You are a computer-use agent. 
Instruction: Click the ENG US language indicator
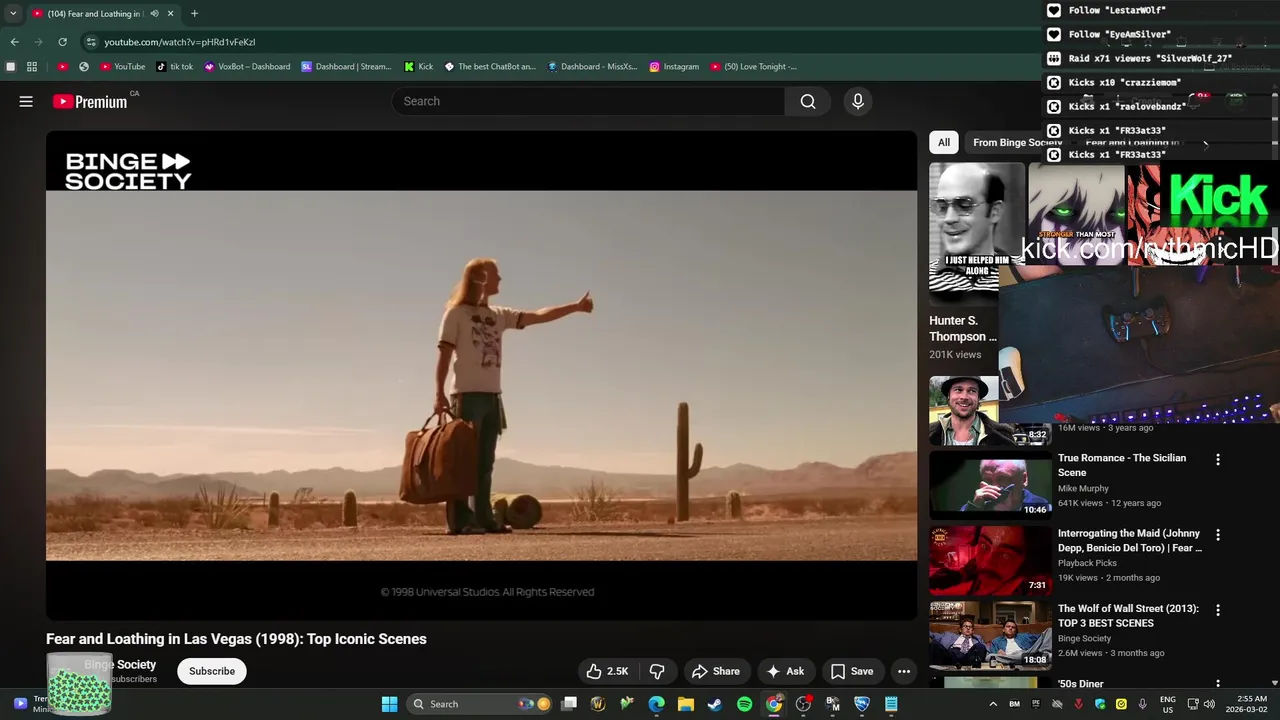tap(1167, 704)
